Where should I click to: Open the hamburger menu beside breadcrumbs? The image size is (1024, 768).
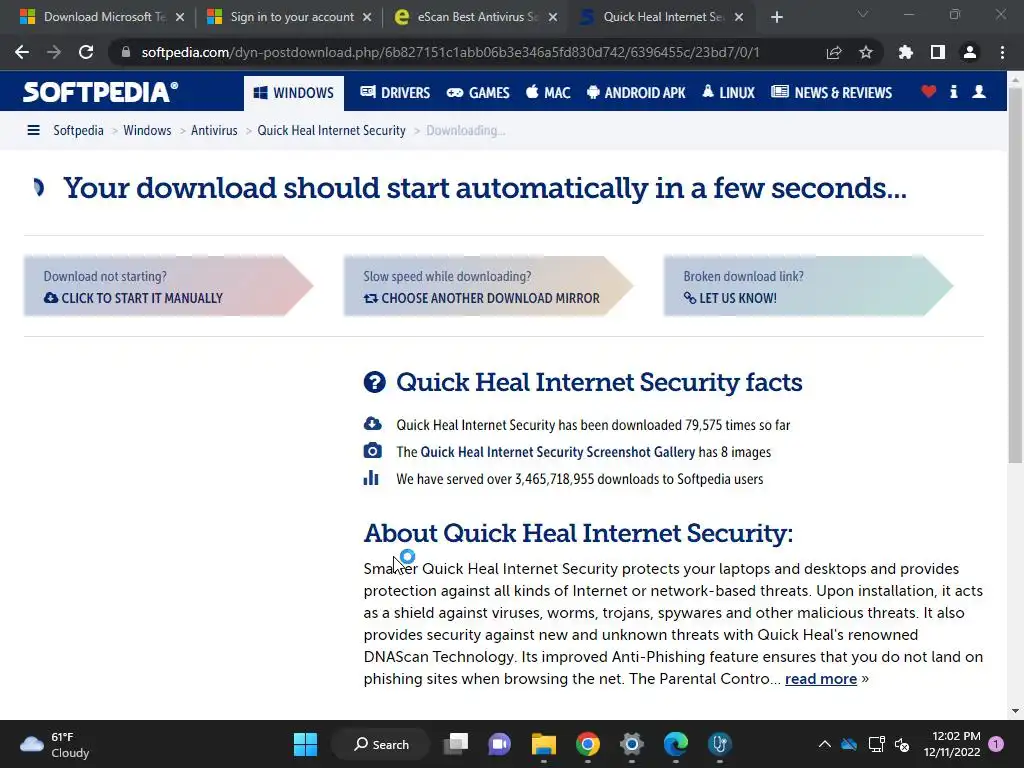(x=33, y=130)
